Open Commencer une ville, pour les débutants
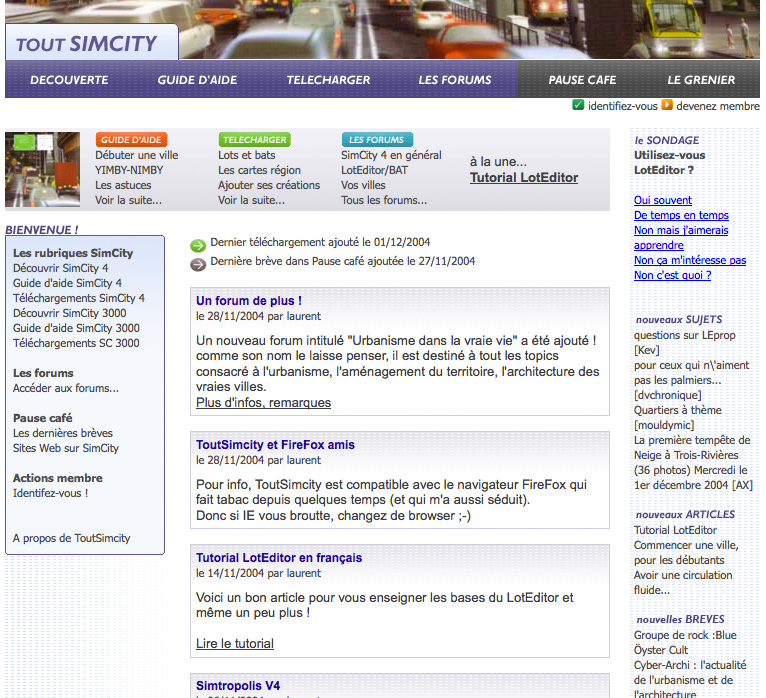The image size is (766, 698). pyautogui.click(x=686, y=553)
